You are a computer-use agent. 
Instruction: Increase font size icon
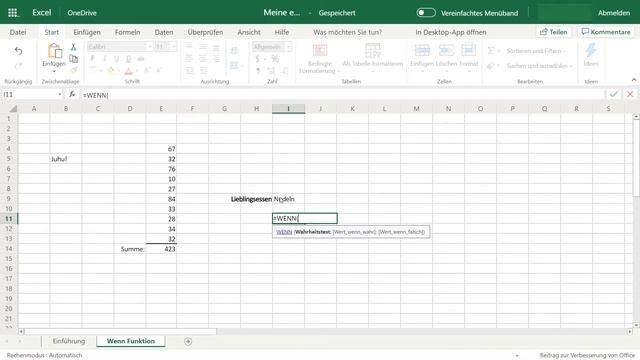[x=147, y=71]
